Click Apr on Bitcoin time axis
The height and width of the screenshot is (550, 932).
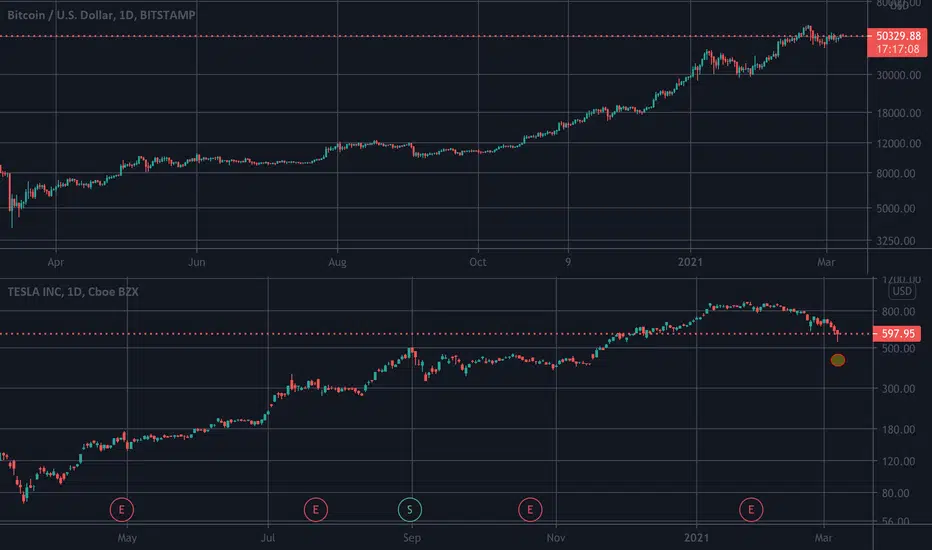pyautogui.click(x=56, y=262)
